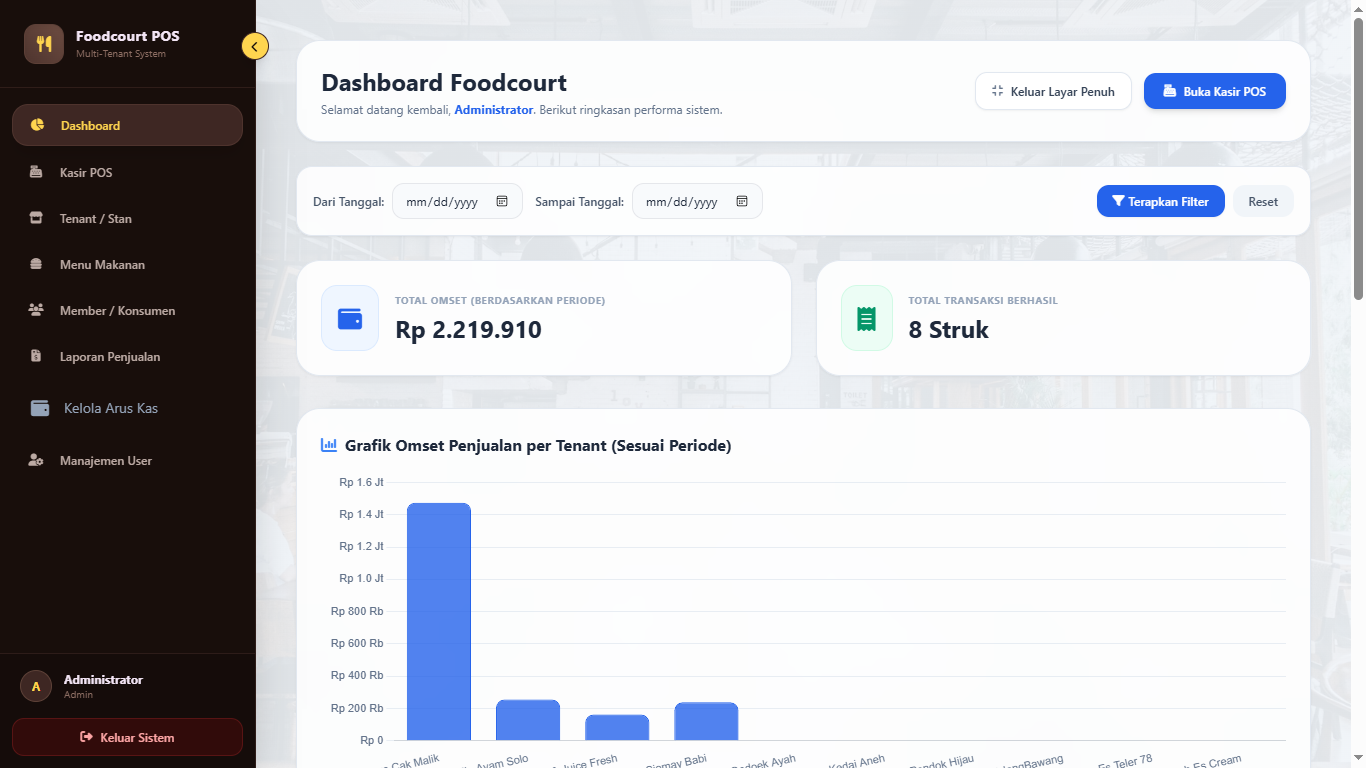Click the bar chart icon beside Grafik Omset title
This screenshot has height=768, width=1366.
[x=329, y=445]
